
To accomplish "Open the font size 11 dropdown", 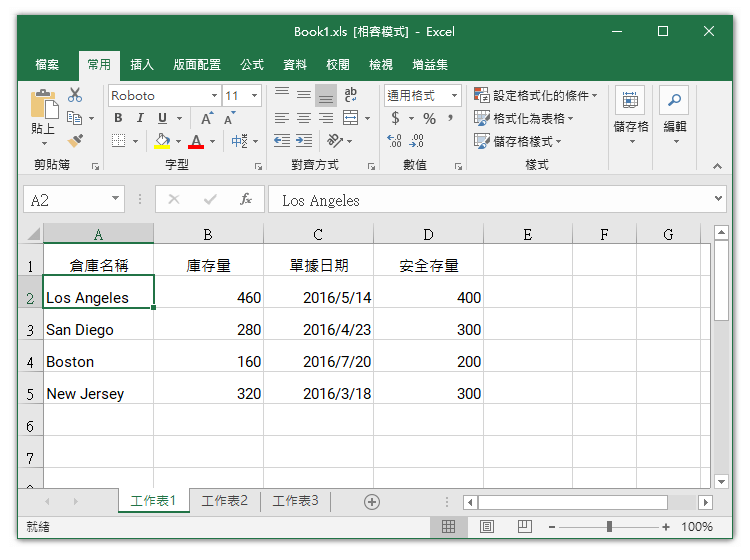I will coord(254,96).
